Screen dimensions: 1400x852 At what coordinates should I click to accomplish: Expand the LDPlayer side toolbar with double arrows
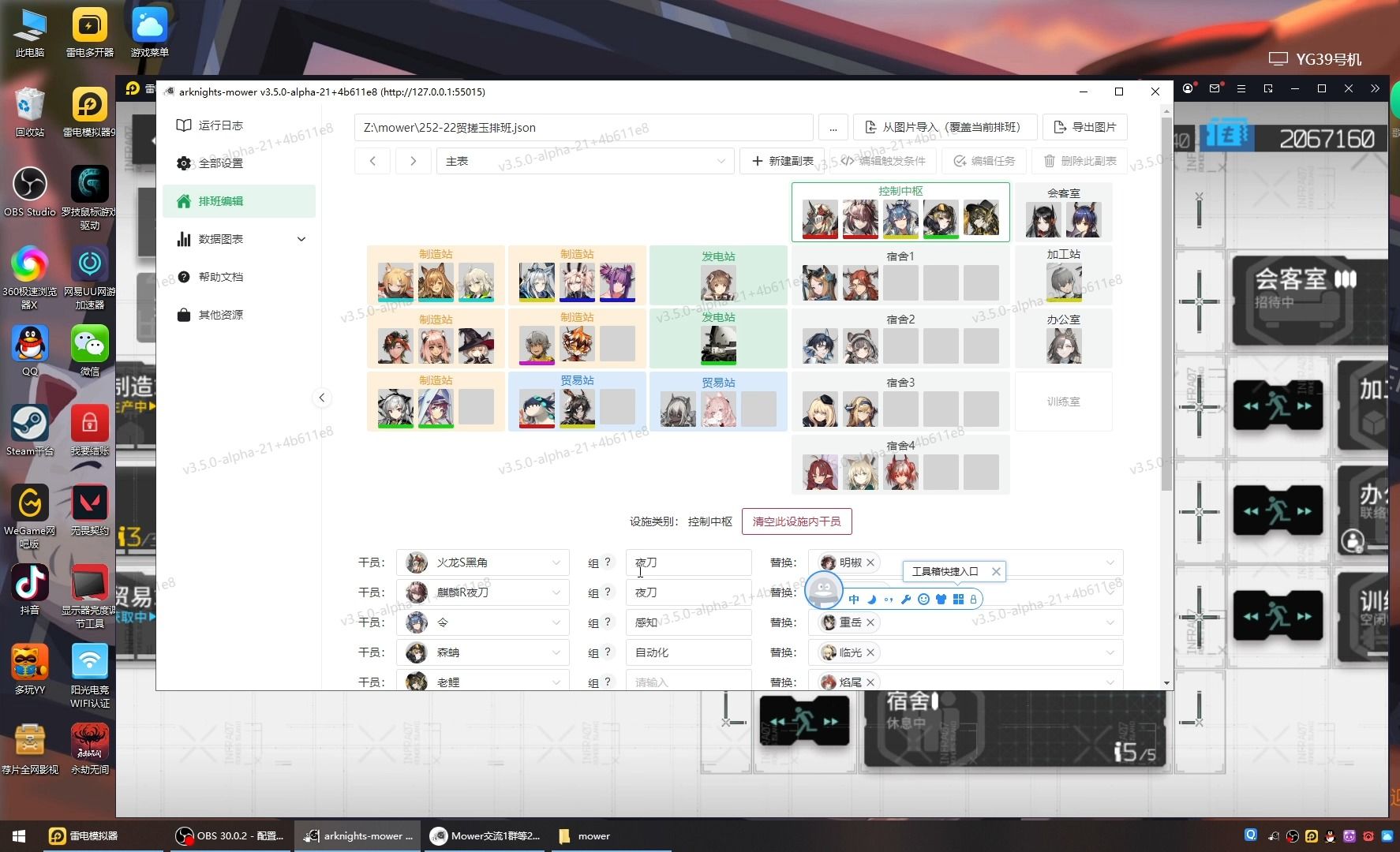(x=1376, y=89)
